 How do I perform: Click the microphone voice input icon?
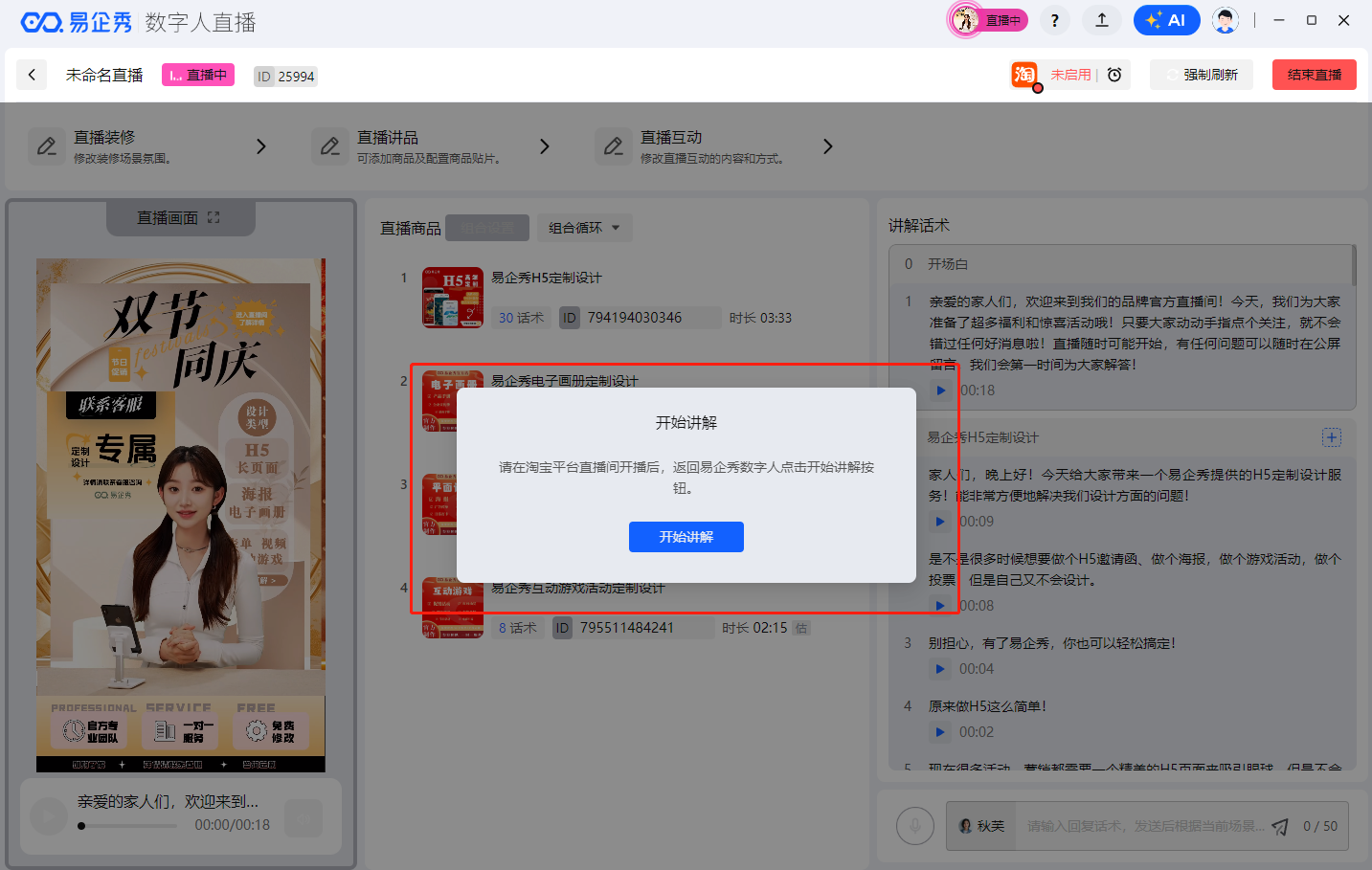915,826
